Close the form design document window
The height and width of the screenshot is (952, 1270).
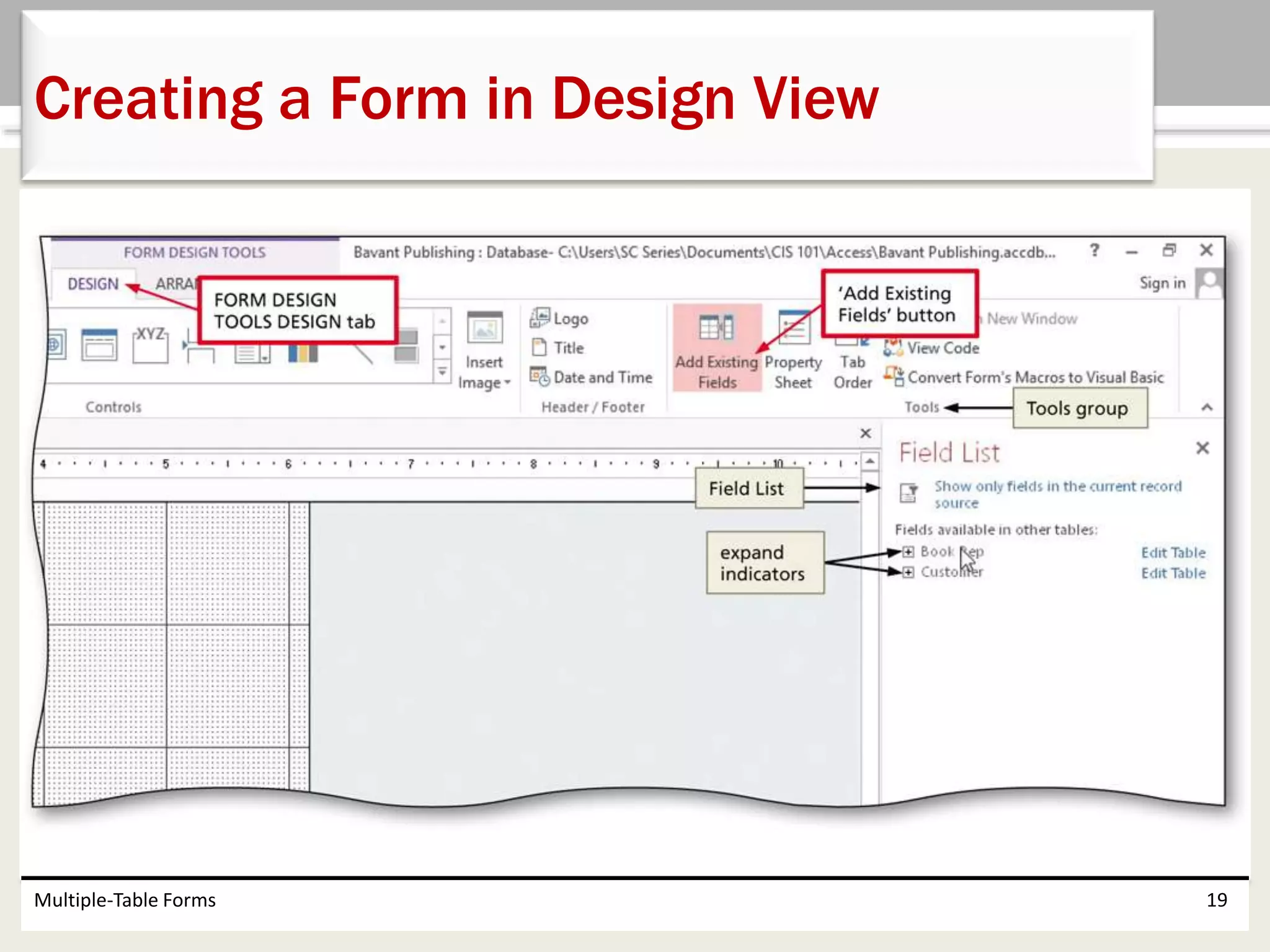866,433
